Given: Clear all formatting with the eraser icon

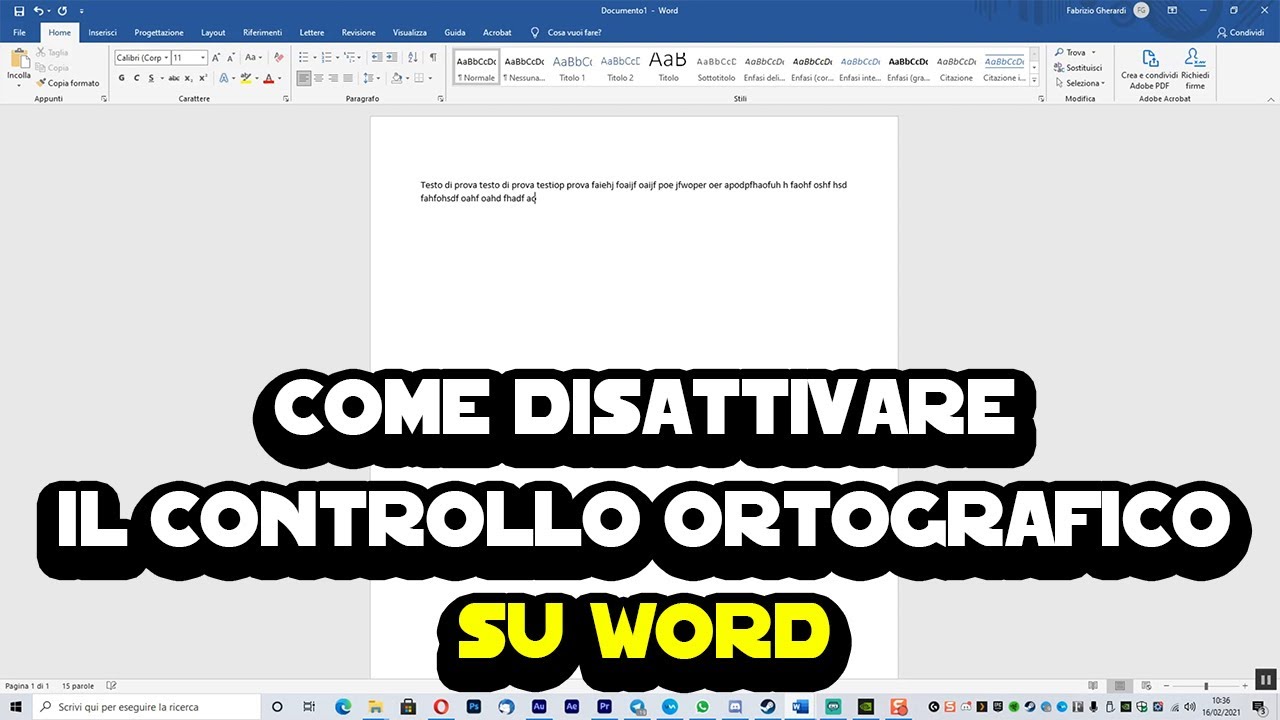Looking at the screenshot, I should click(x=277, y=58).
